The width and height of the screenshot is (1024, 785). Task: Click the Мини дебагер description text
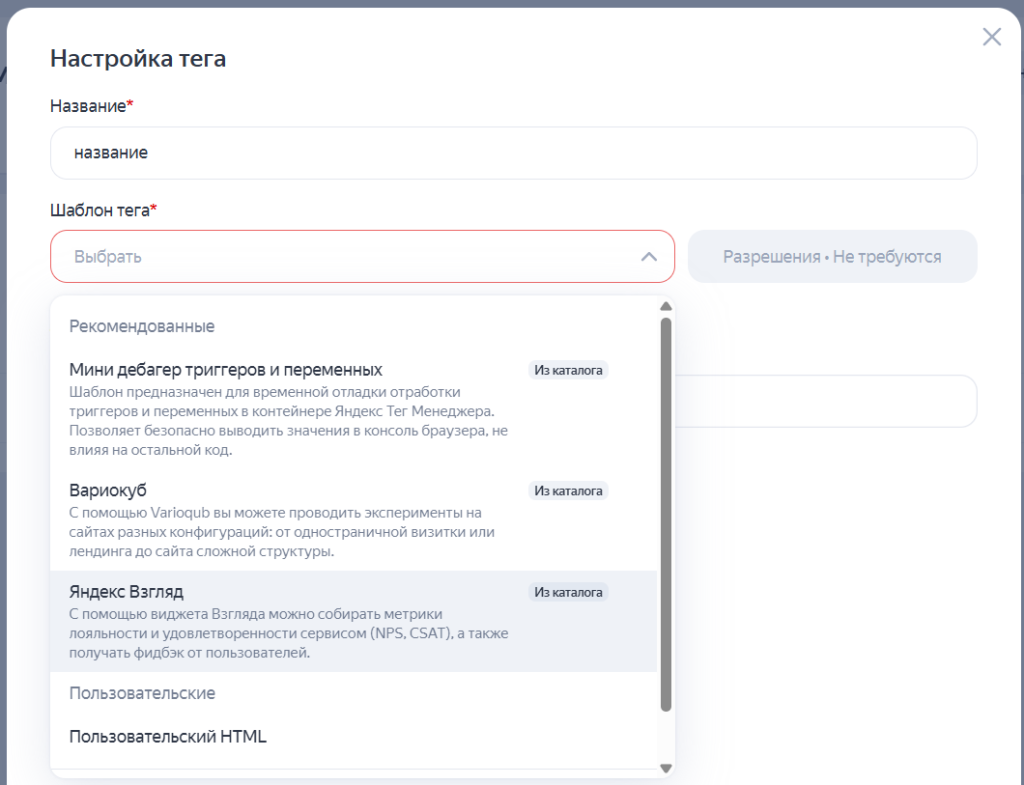click(x=289, y=421)
